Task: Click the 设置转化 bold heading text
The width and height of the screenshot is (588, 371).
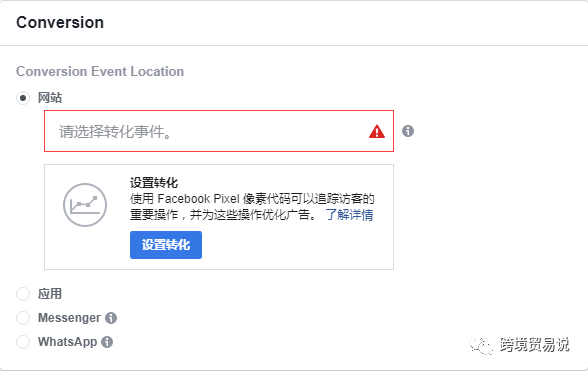Action: [x=154, y=183]
